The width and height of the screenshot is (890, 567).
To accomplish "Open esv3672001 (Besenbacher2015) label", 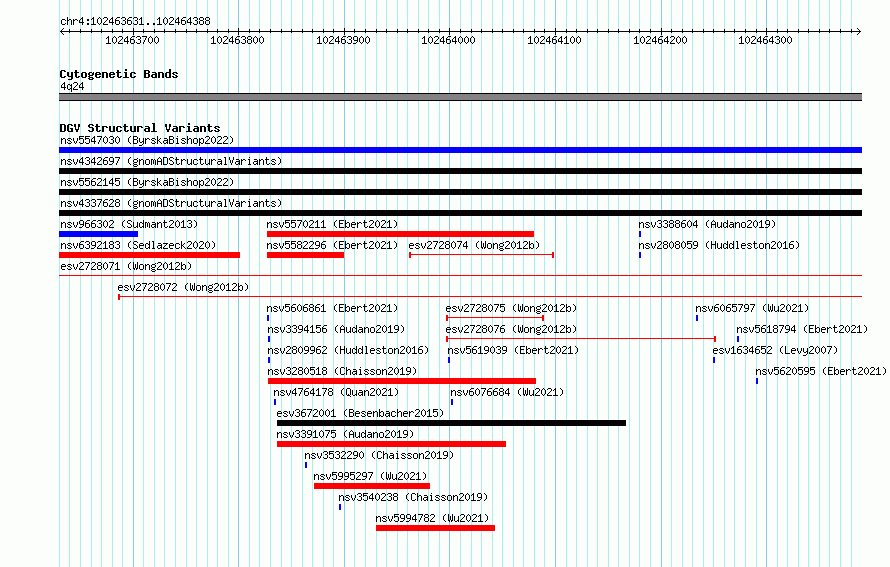I will pyautogui.click(x=360, y=413).
